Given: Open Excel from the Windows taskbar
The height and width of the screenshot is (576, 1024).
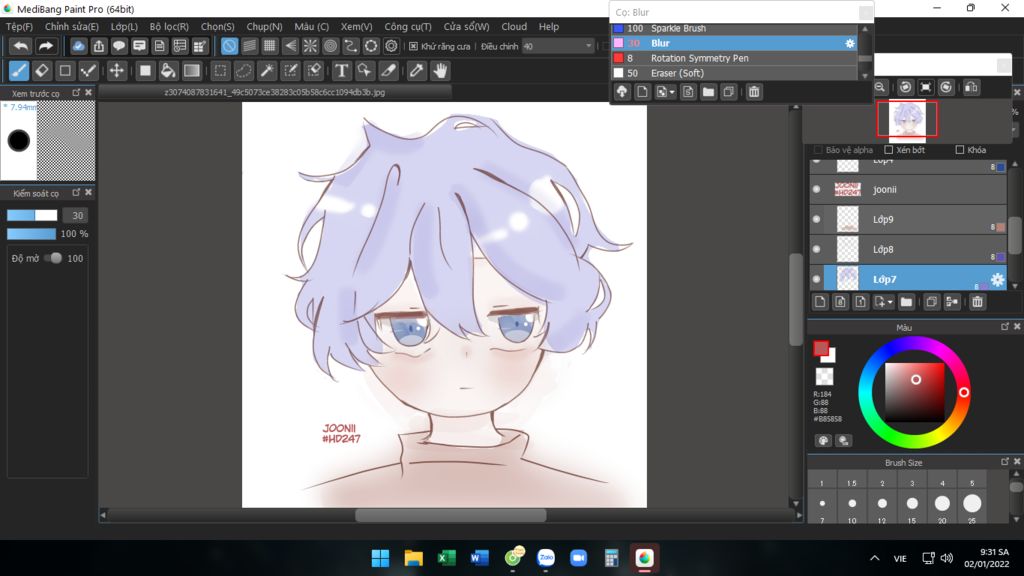Looking at the screenshot, I should pos(447,558).
